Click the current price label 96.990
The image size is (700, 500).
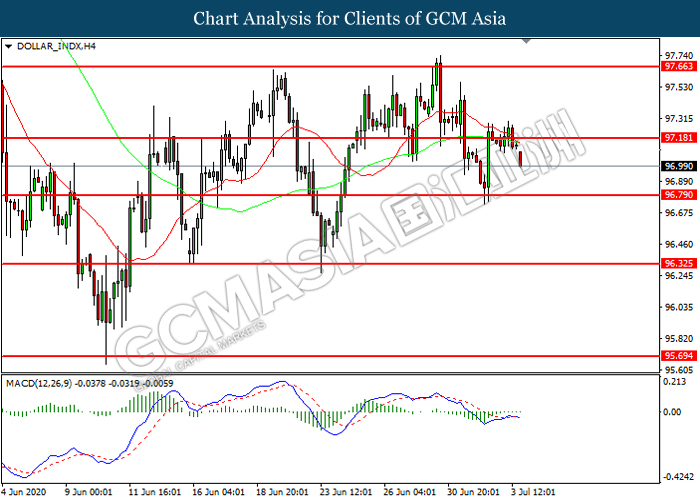coord(679,166)
